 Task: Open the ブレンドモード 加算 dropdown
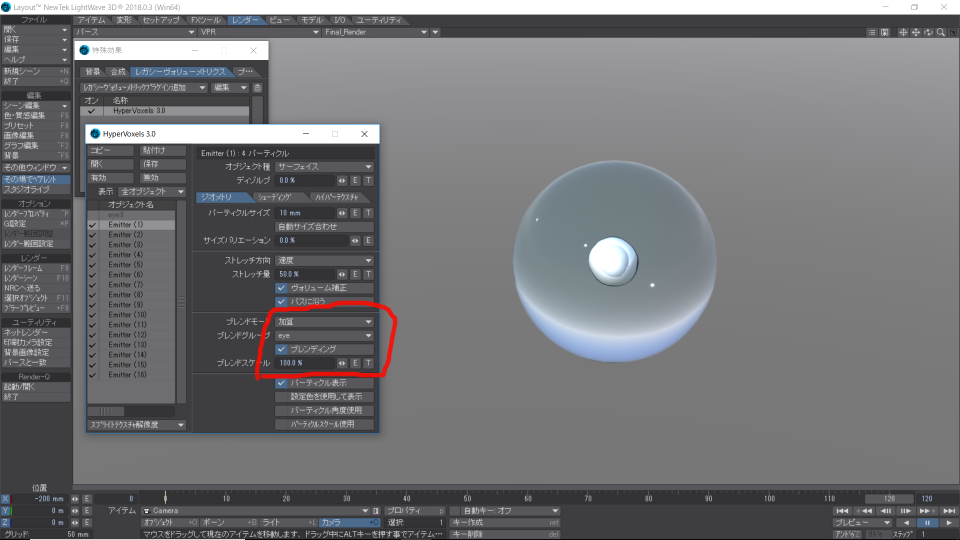324,321
